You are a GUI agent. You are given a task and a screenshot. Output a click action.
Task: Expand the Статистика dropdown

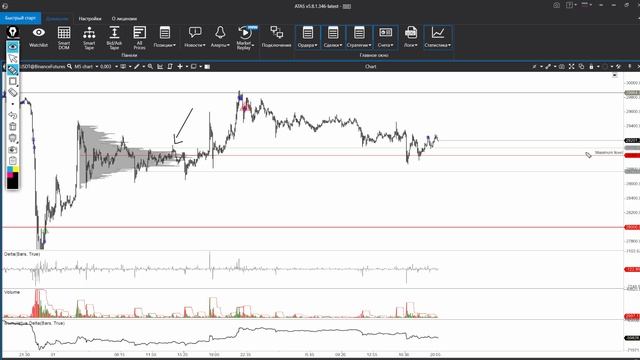[x=438, y=38]
